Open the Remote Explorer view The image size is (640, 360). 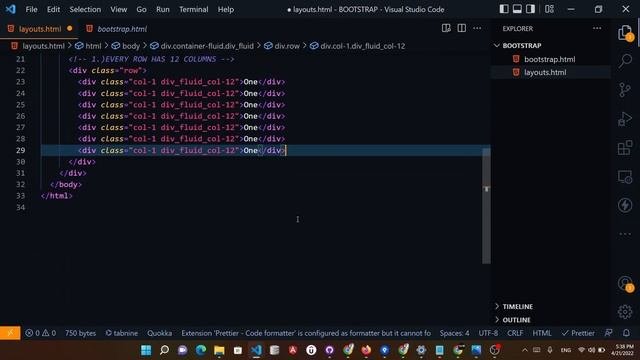click(625, 177)
